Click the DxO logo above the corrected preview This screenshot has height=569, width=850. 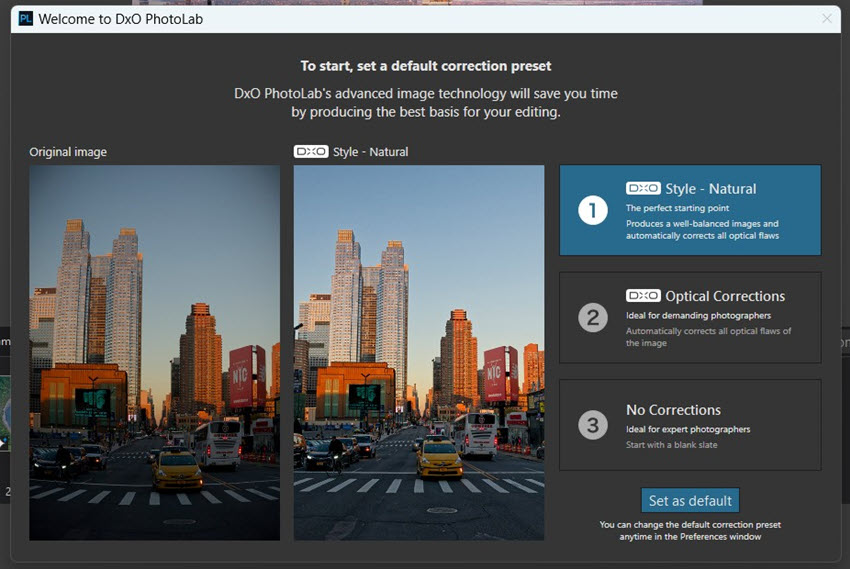tap(311, 151)
